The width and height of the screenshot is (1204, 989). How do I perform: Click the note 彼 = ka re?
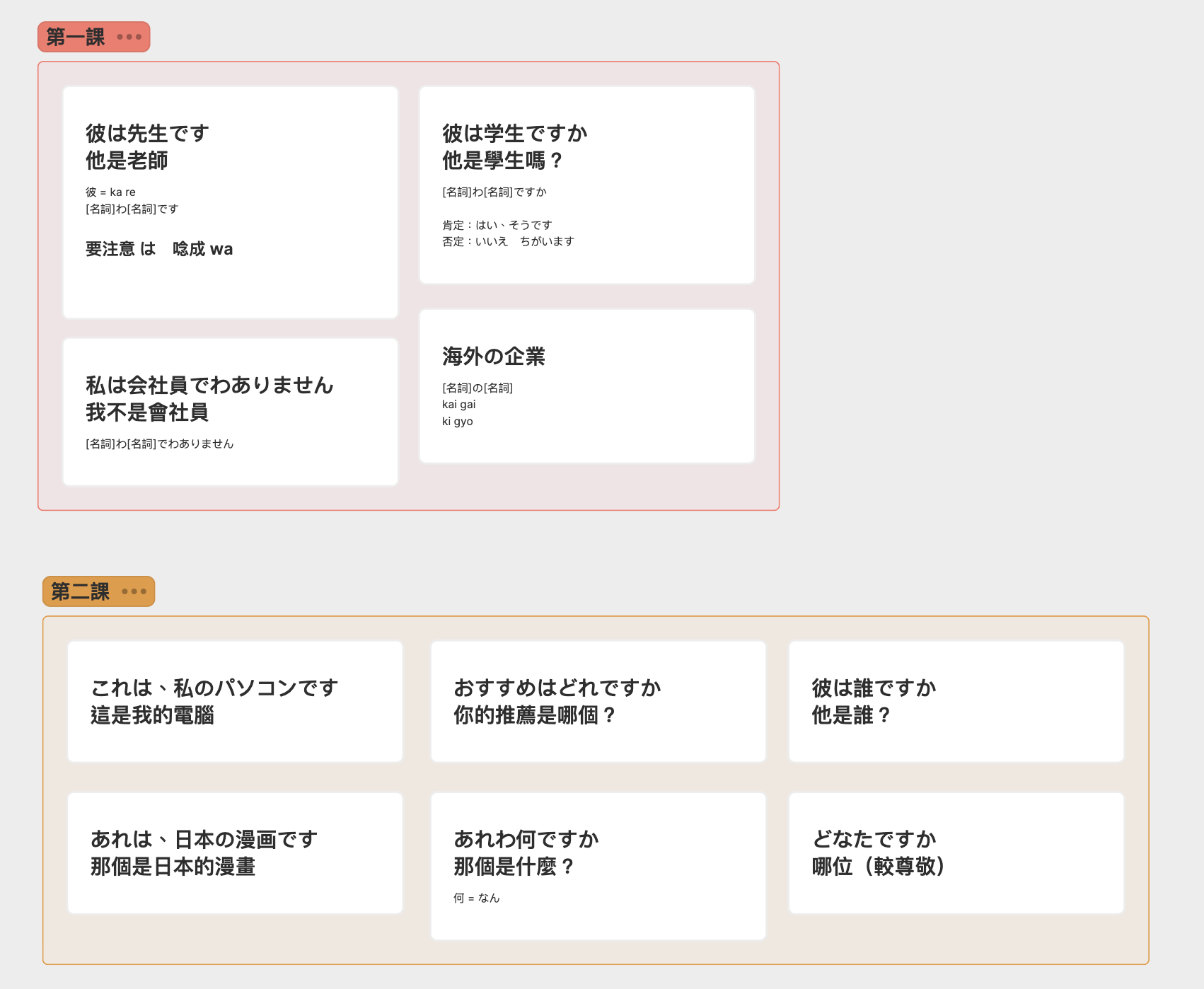point(110,192)
